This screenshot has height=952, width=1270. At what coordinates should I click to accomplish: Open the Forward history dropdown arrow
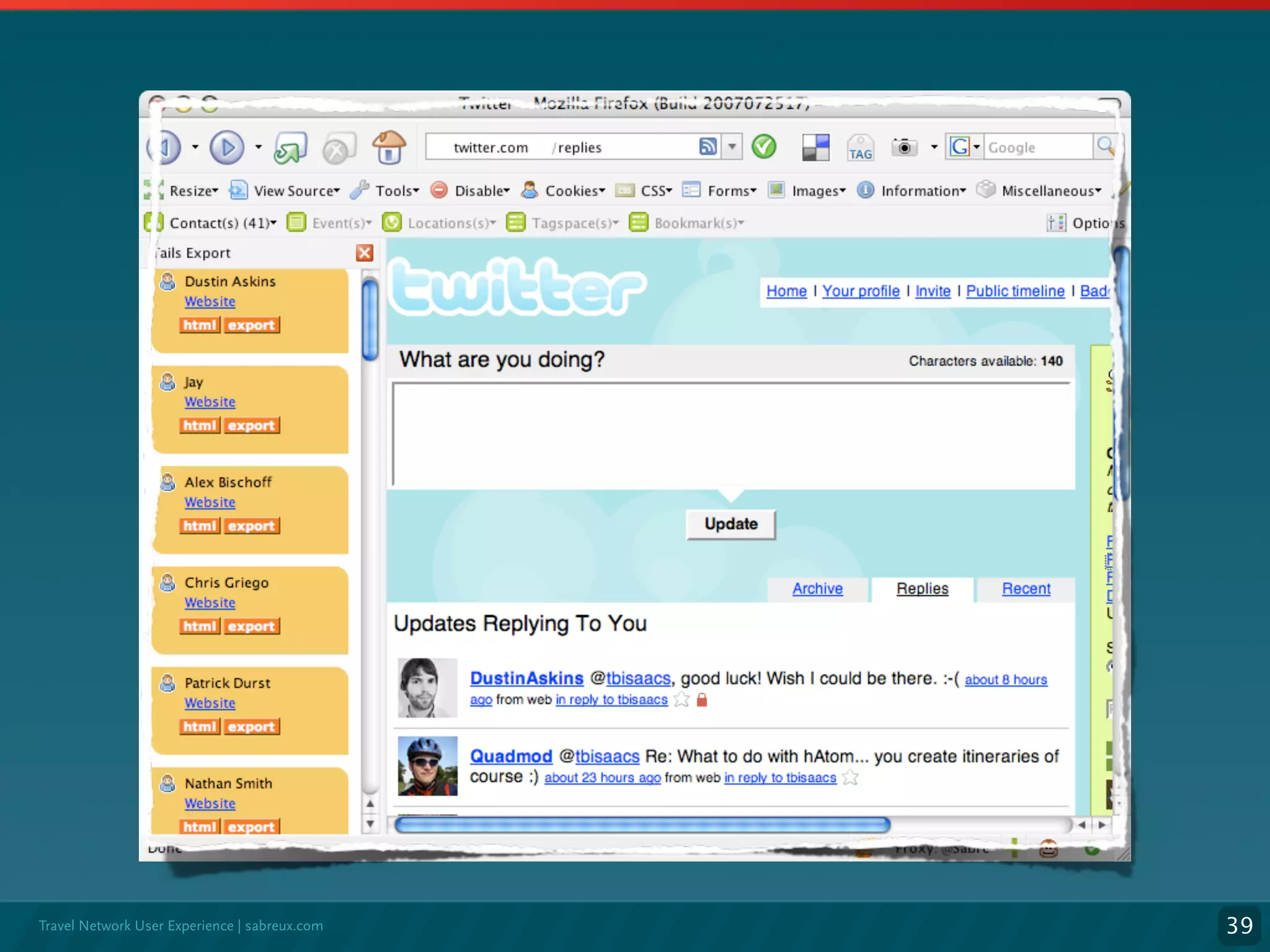258,148
